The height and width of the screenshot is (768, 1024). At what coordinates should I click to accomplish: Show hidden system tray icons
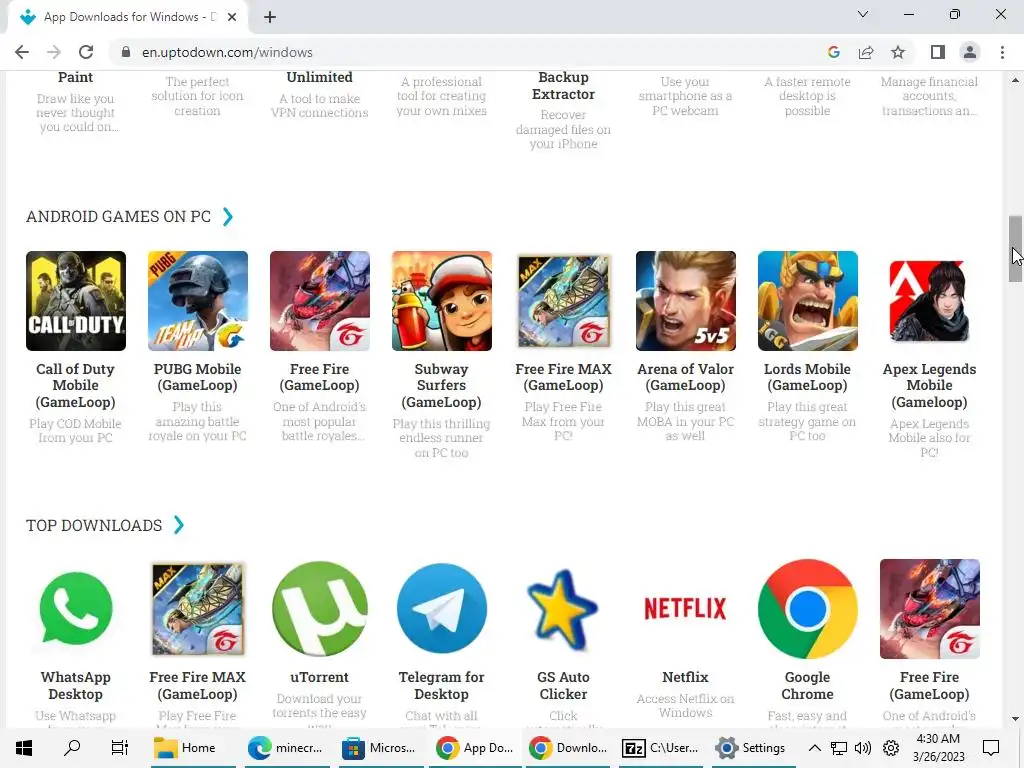tap(814, 748)
